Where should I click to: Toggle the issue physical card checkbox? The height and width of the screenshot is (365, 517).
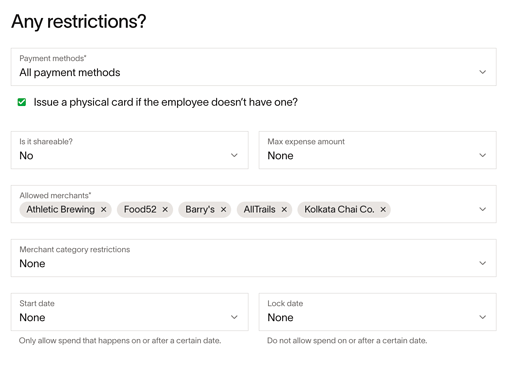tap(22, 102)
